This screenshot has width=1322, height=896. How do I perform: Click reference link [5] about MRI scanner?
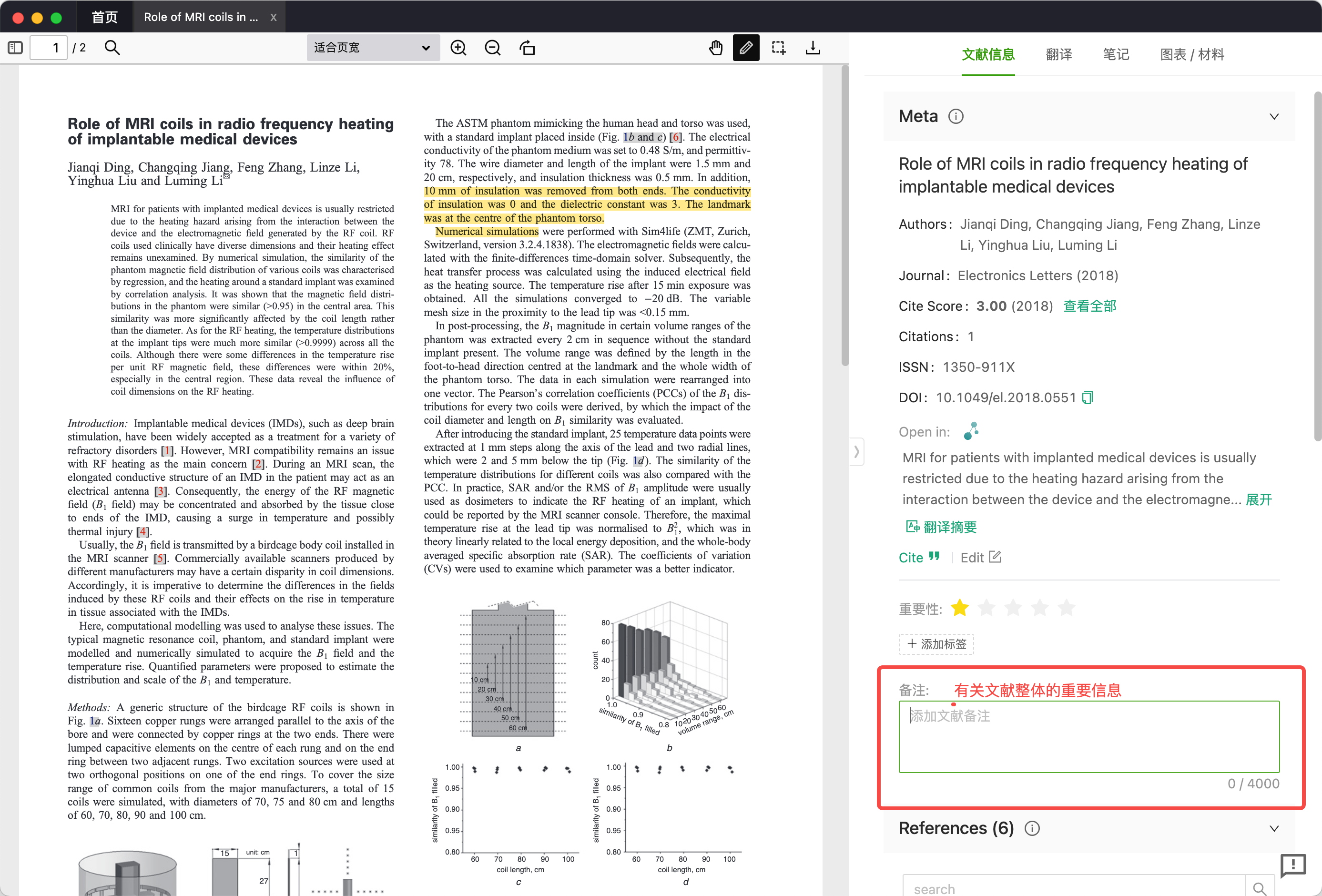[160, 558]
